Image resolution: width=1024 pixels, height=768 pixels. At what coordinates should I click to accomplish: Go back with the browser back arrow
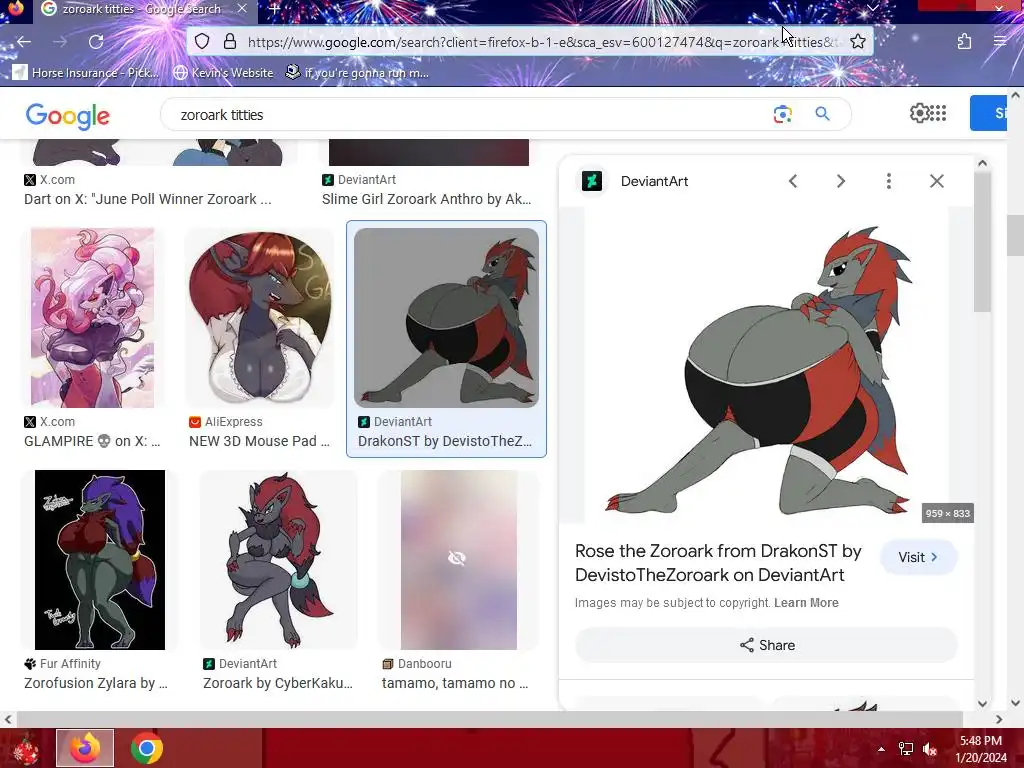click(24, 42)
